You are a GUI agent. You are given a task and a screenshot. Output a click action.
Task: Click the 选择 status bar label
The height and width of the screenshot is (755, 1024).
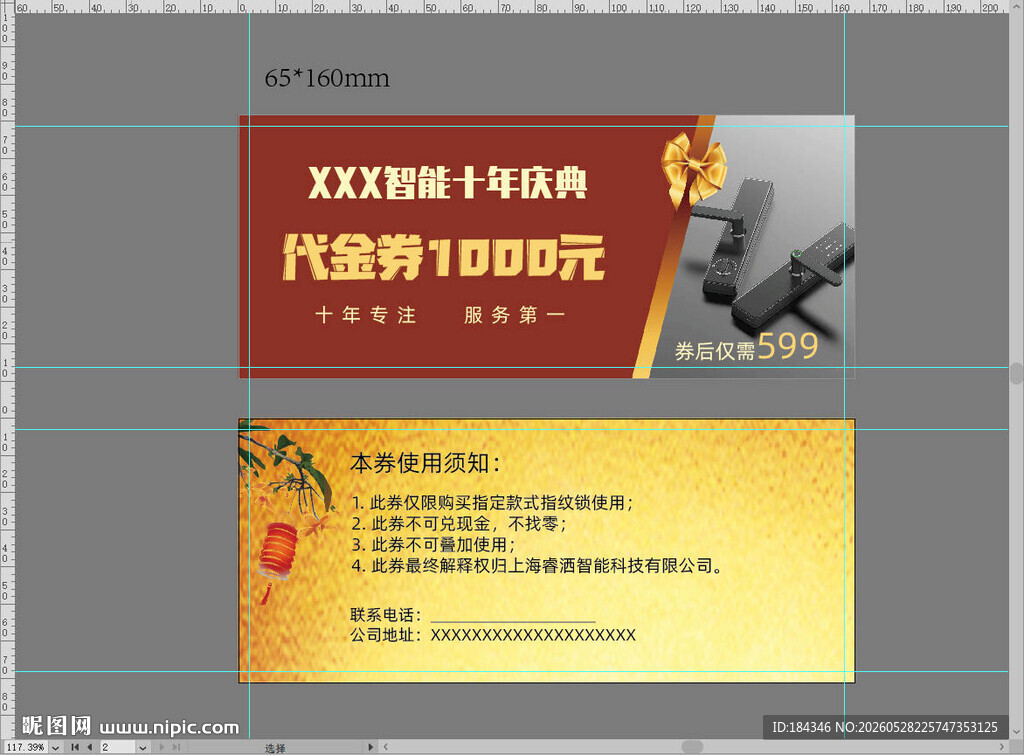click(x=275, y=748)
